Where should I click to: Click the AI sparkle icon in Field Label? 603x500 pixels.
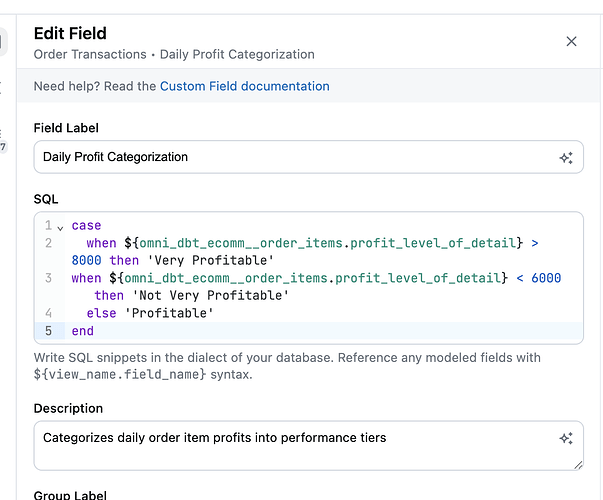(565, 157)
